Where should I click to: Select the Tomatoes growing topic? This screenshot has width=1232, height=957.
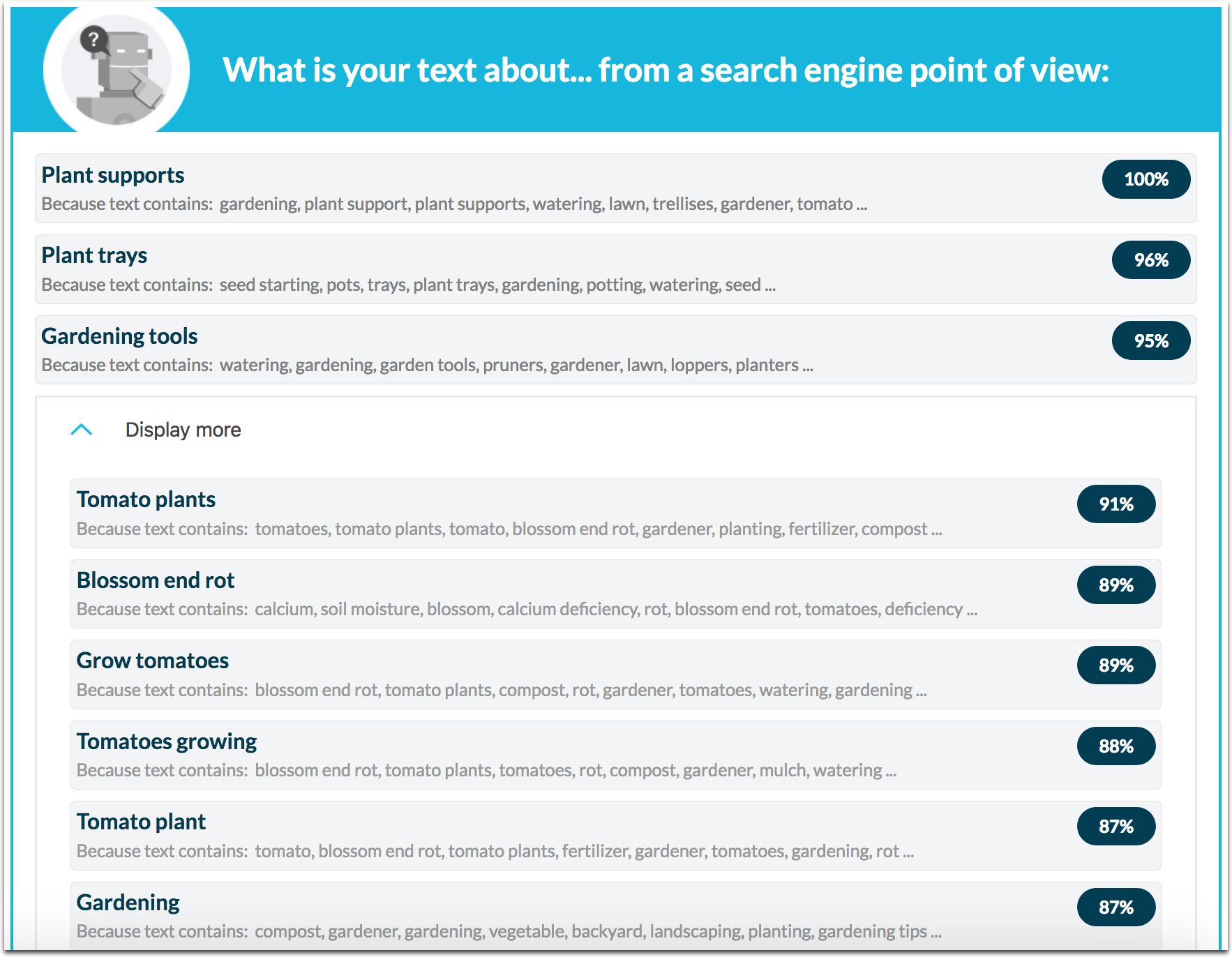coord(167,741)
